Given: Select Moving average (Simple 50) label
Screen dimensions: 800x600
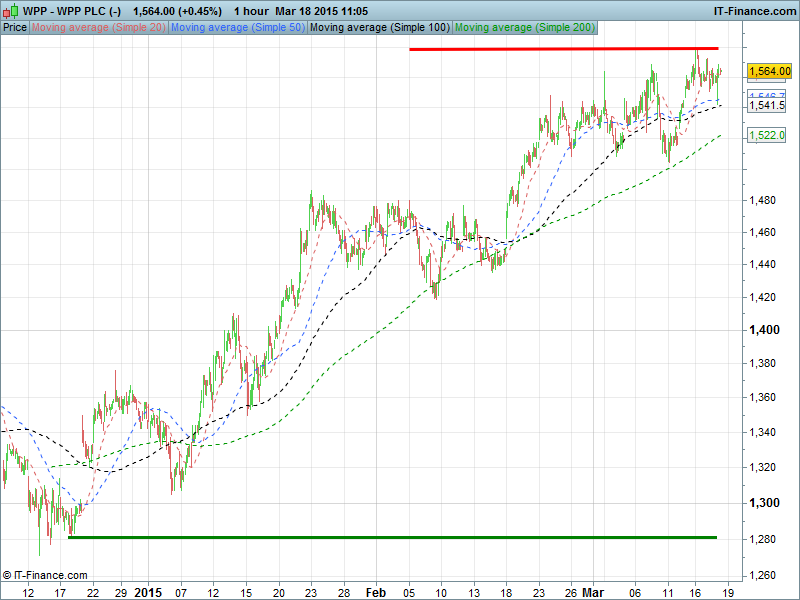Looking at the screenshot, I should (x=238, y=27).
